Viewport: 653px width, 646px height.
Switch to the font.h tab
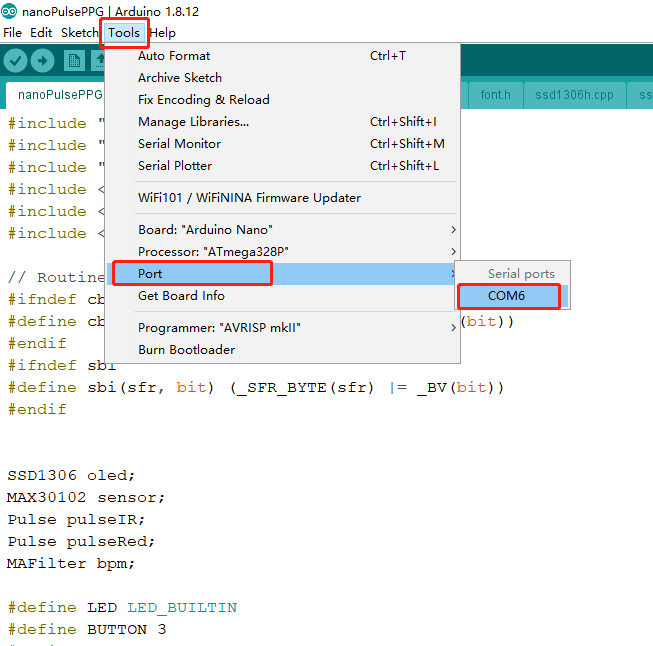[495, 95]
